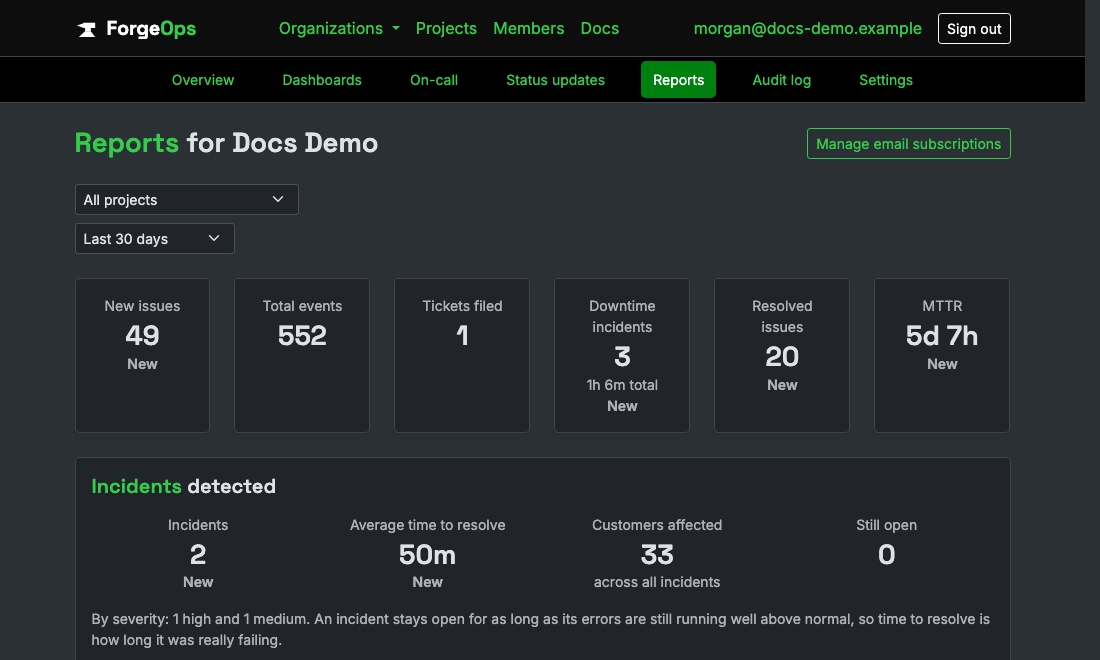
Task: Click 'across all incidents' caption
Action: point(657,582)
